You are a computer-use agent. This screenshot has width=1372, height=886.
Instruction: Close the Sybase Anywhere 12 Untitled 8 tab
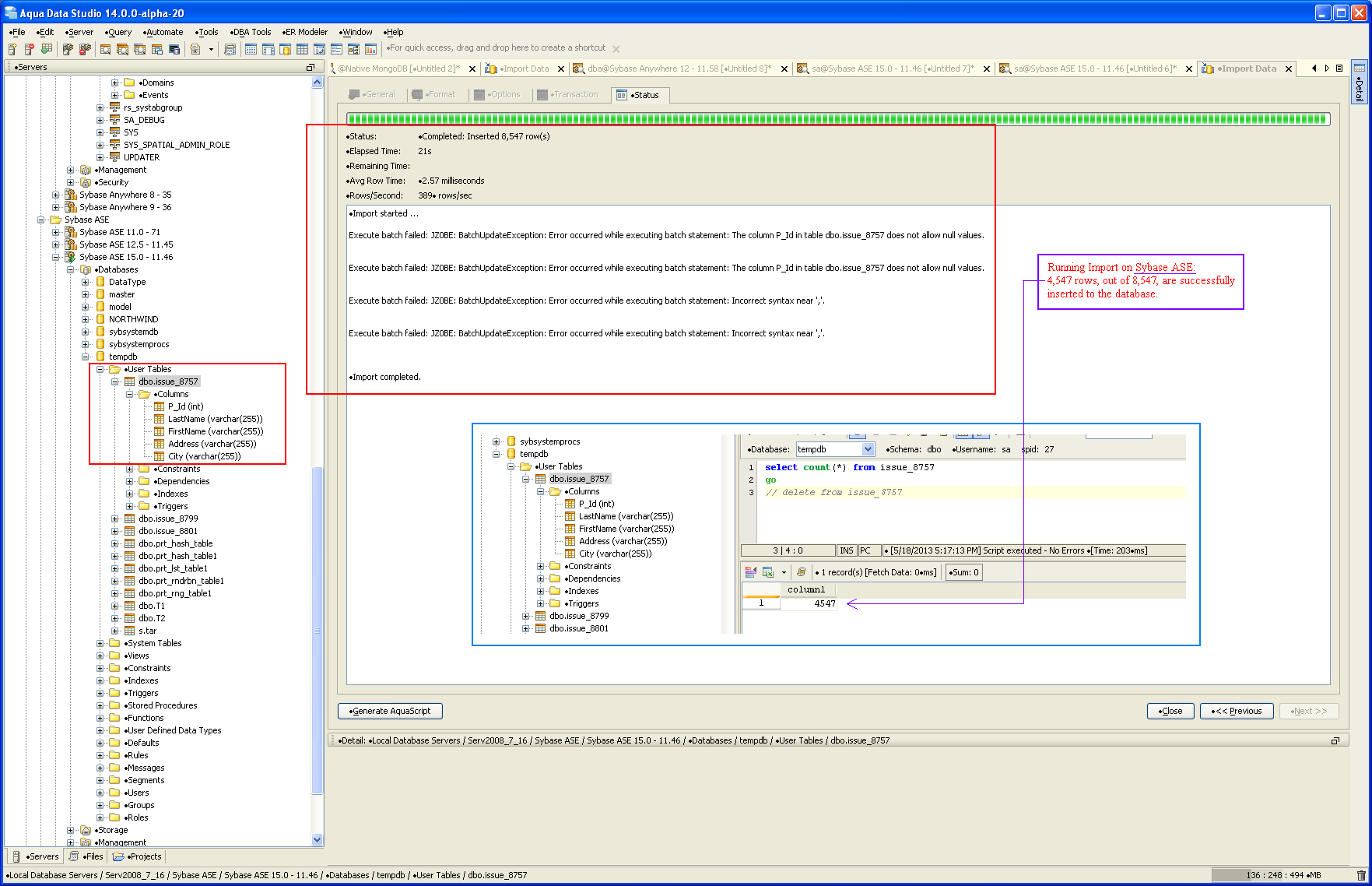pos(784,69)
